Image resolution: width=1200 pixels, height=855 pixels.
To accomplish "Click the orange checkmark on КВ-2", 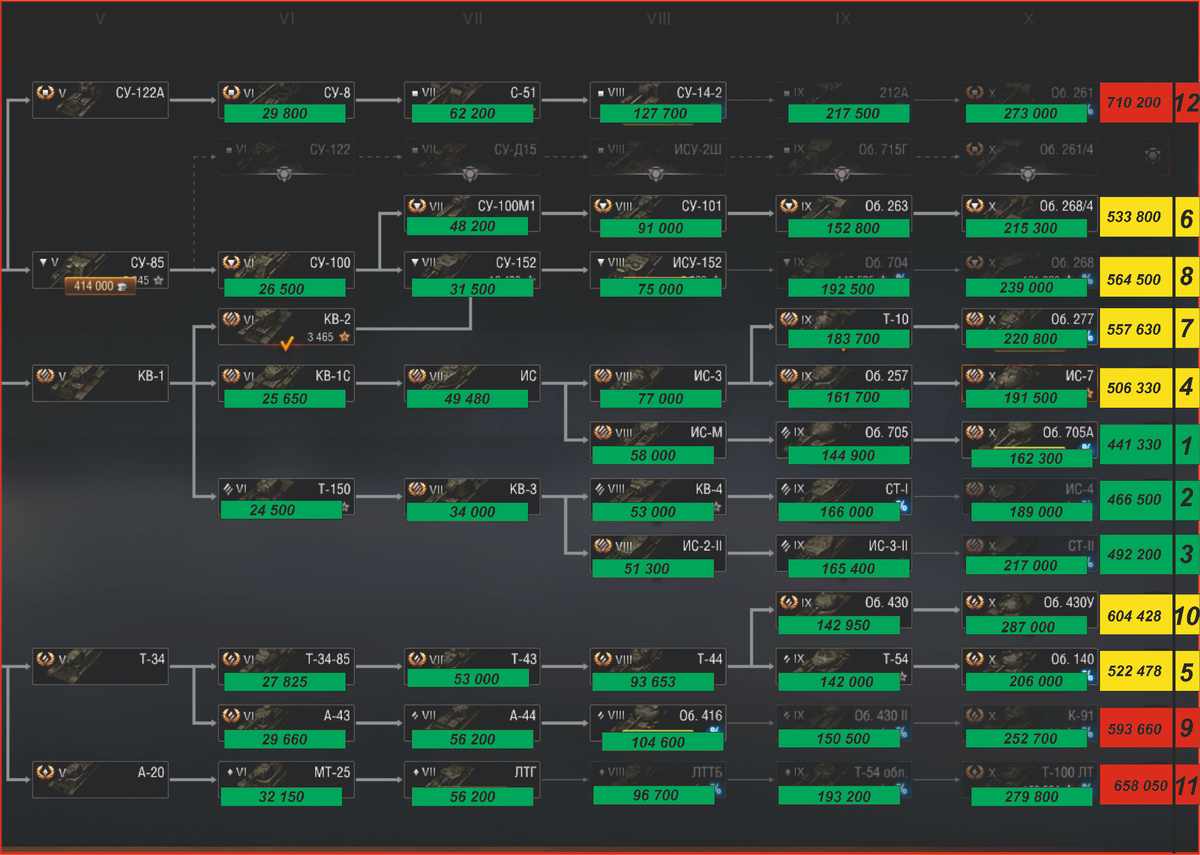I will click(x=286, y=344).
